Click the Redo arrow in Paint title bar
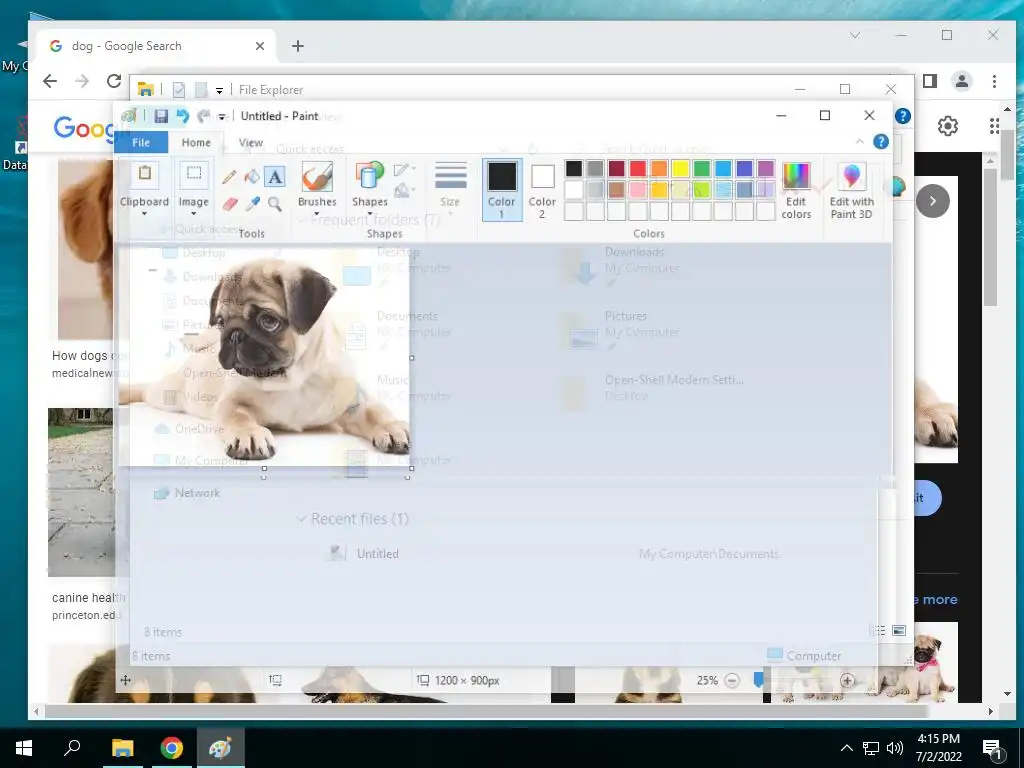 (204, 116)
